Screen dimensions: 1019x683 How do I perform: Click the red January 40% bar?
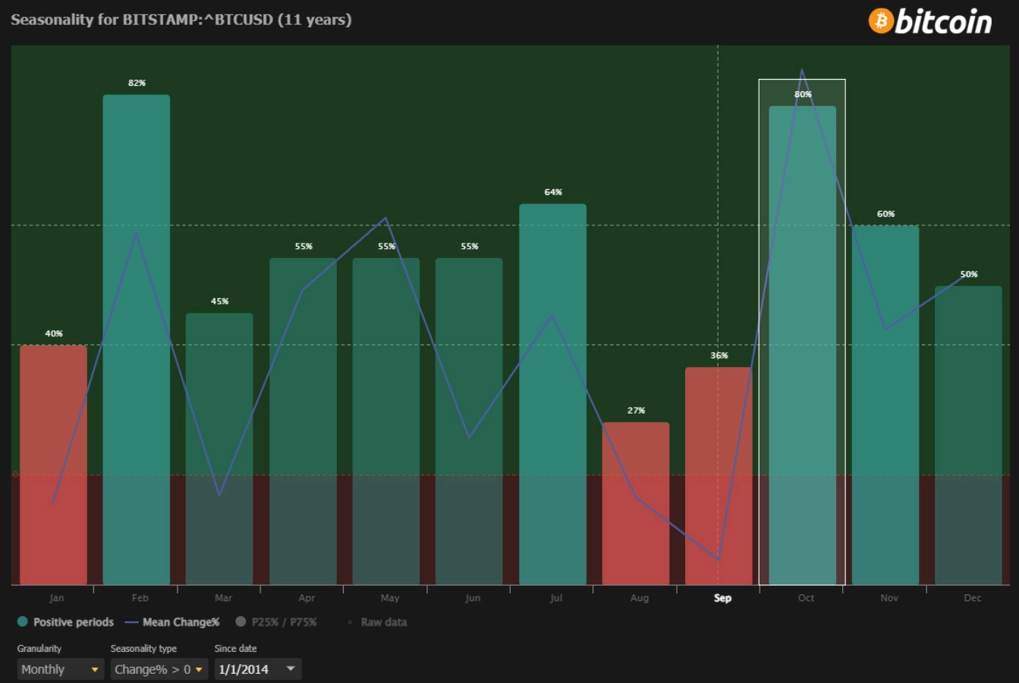pos(53,465)
